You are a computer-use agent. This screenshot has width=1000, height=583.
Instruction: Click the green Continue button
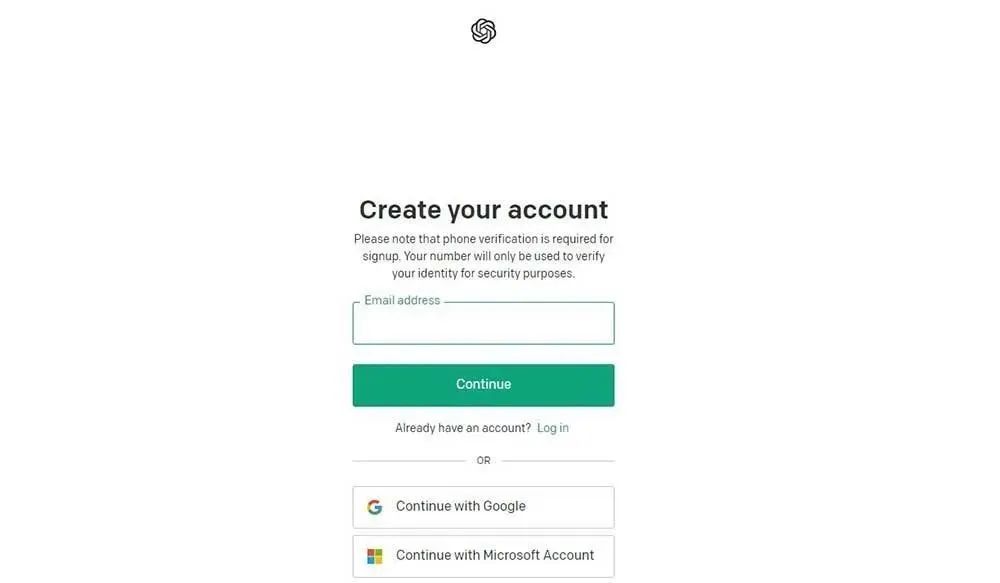[x=483, y=385]
